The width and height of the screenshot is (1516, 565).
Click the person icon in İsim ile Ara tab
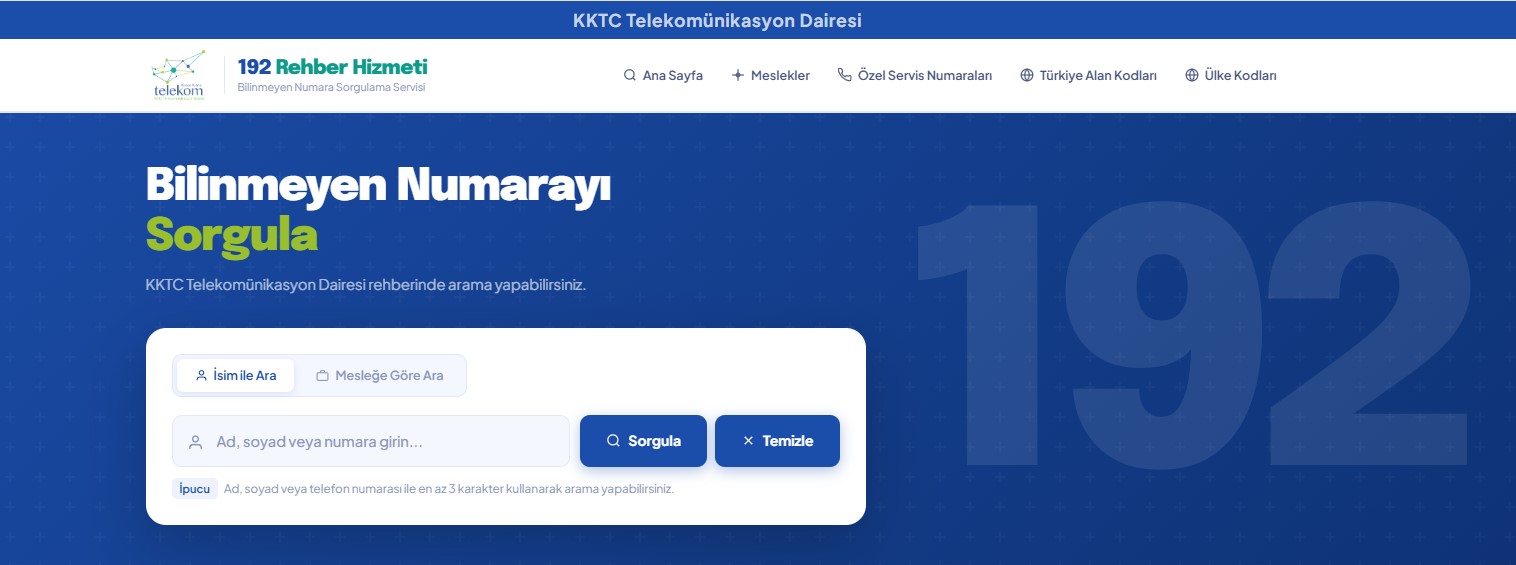202,376
